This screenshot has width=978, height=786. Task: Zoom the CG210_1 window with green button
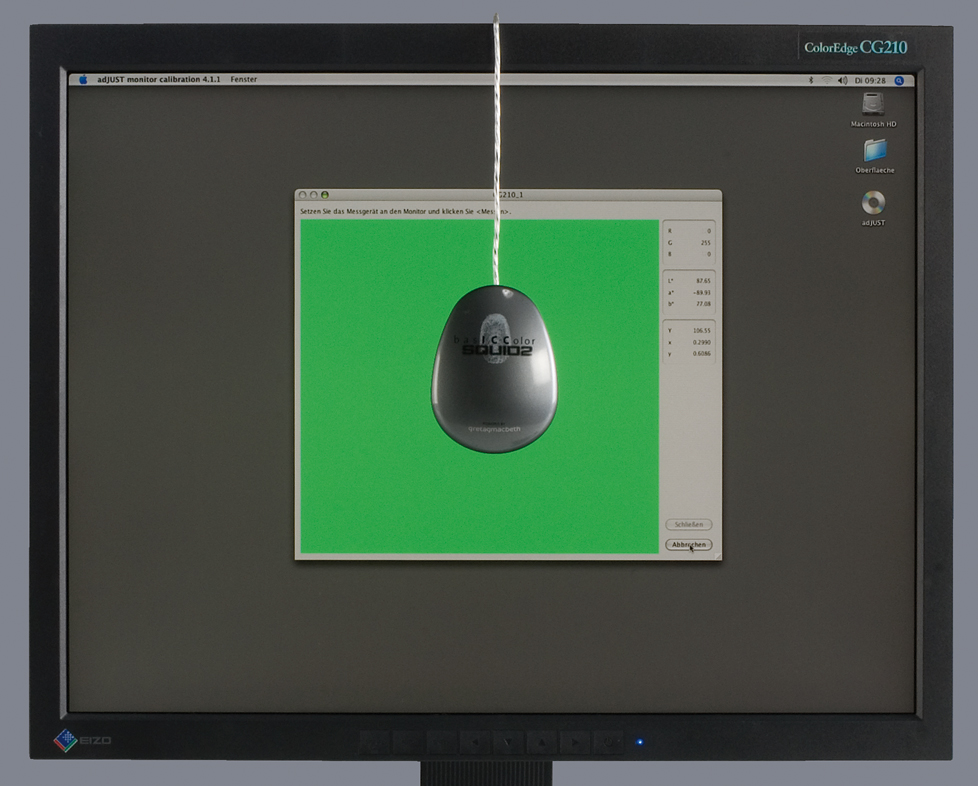coord(325,195)
